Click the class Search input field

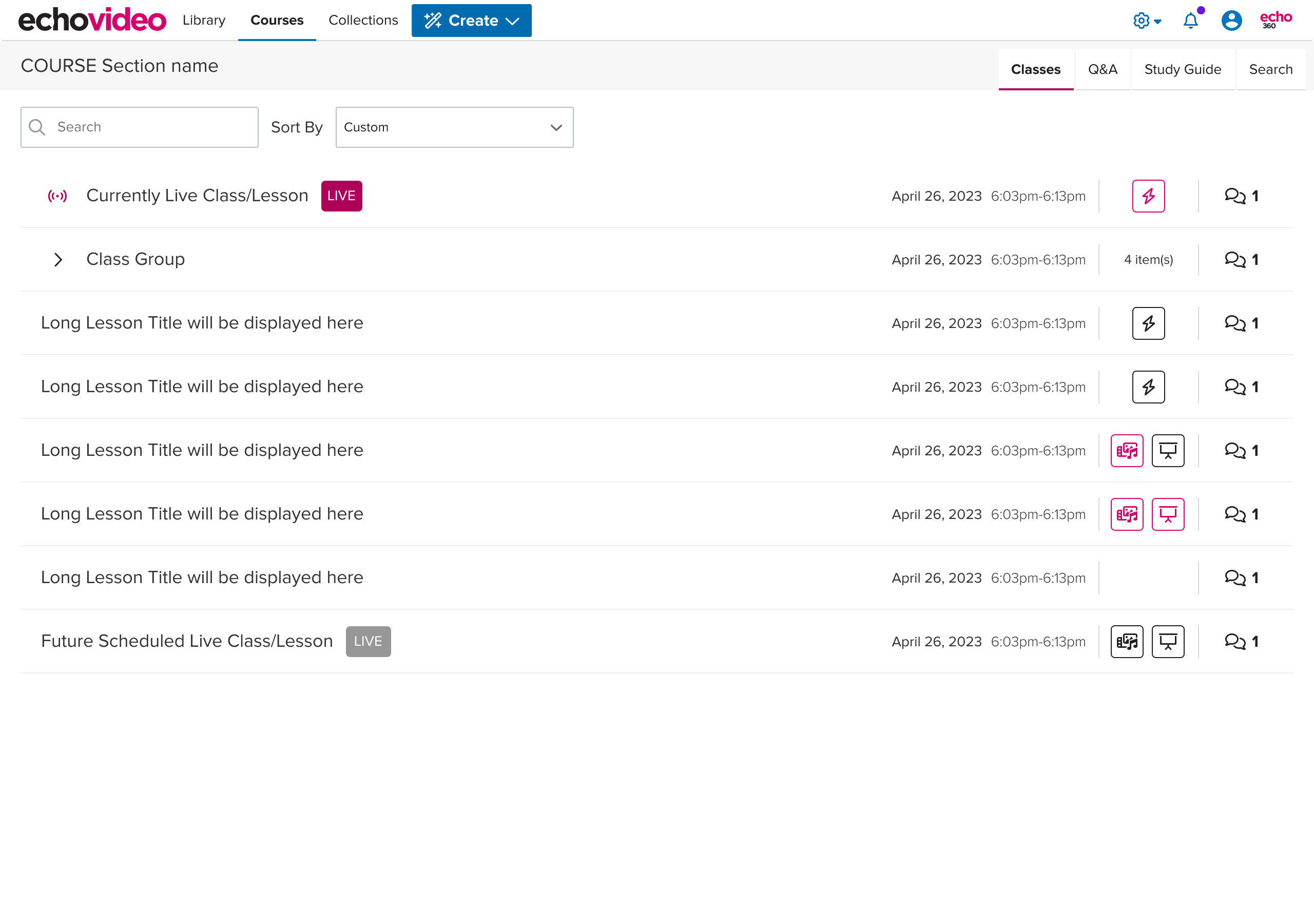(x=149, y=127)
